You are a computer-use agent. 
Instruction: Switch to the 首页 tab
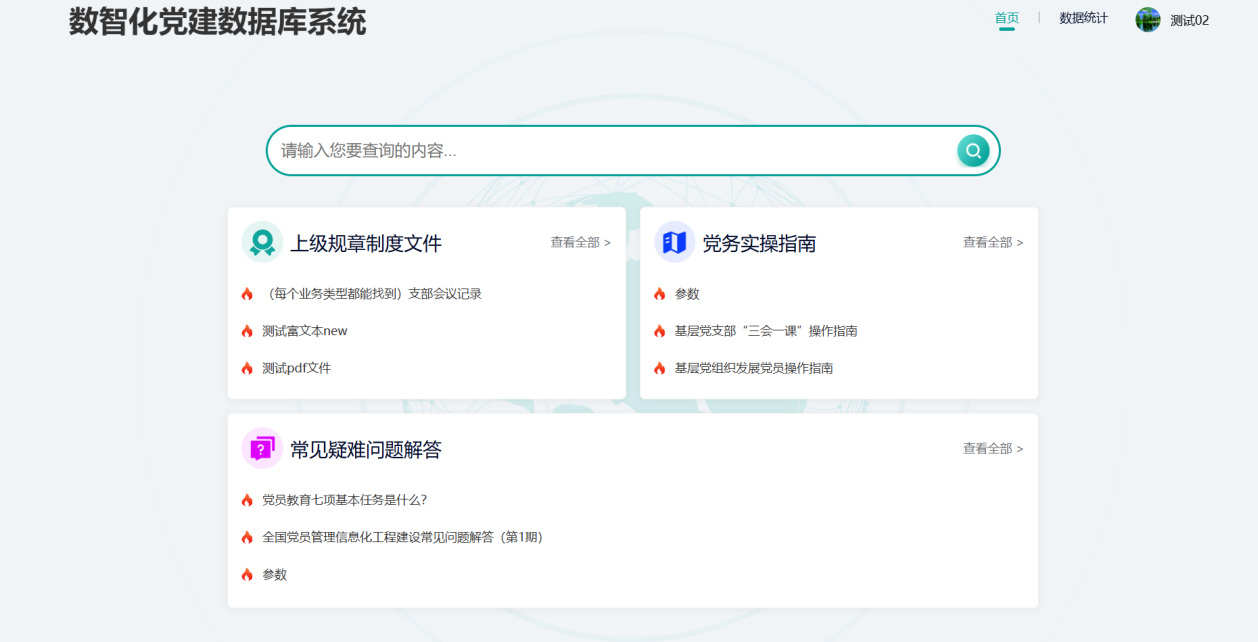point(1007,18)
